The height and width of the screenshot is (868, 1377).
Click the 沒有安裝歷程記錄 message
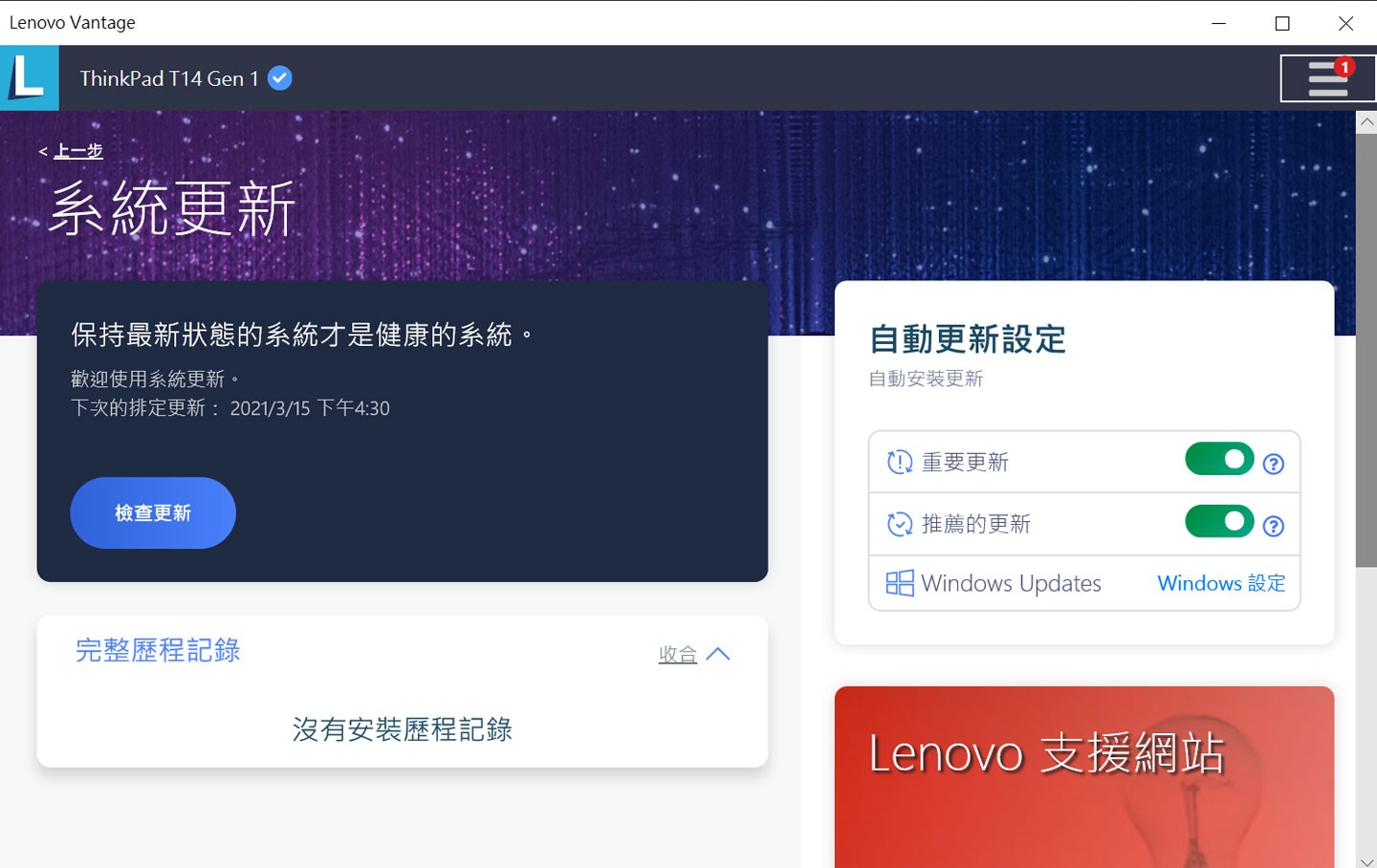403,729
